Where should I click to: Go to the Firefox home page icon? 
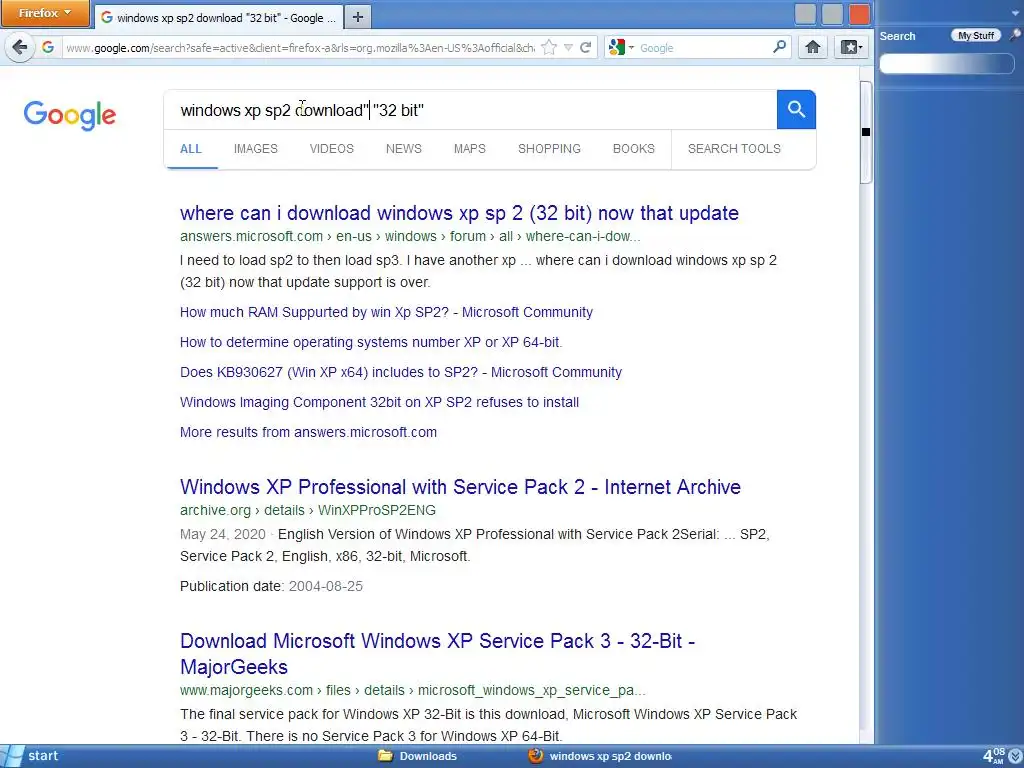(x=812, y=47)
